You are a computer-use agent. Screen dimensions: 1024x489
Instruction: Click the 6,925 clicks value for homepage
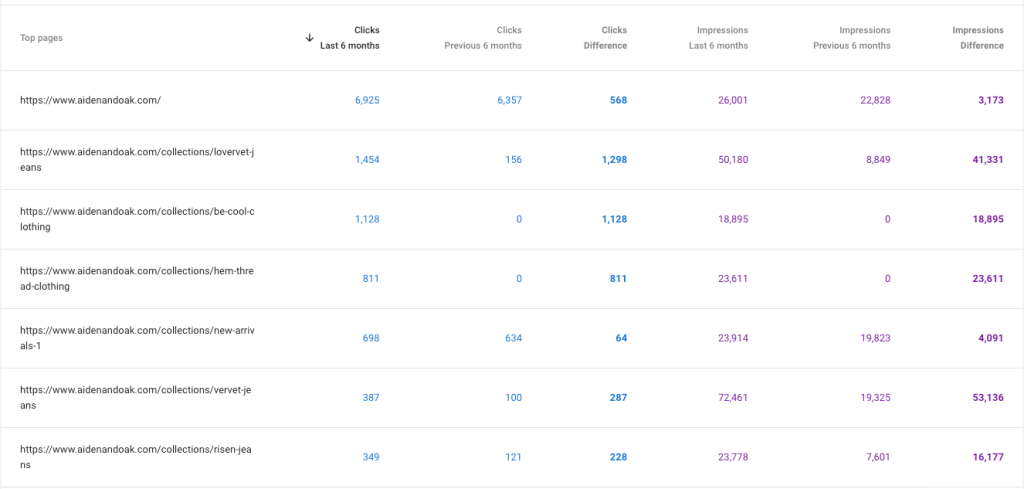(x=367, y=100)
